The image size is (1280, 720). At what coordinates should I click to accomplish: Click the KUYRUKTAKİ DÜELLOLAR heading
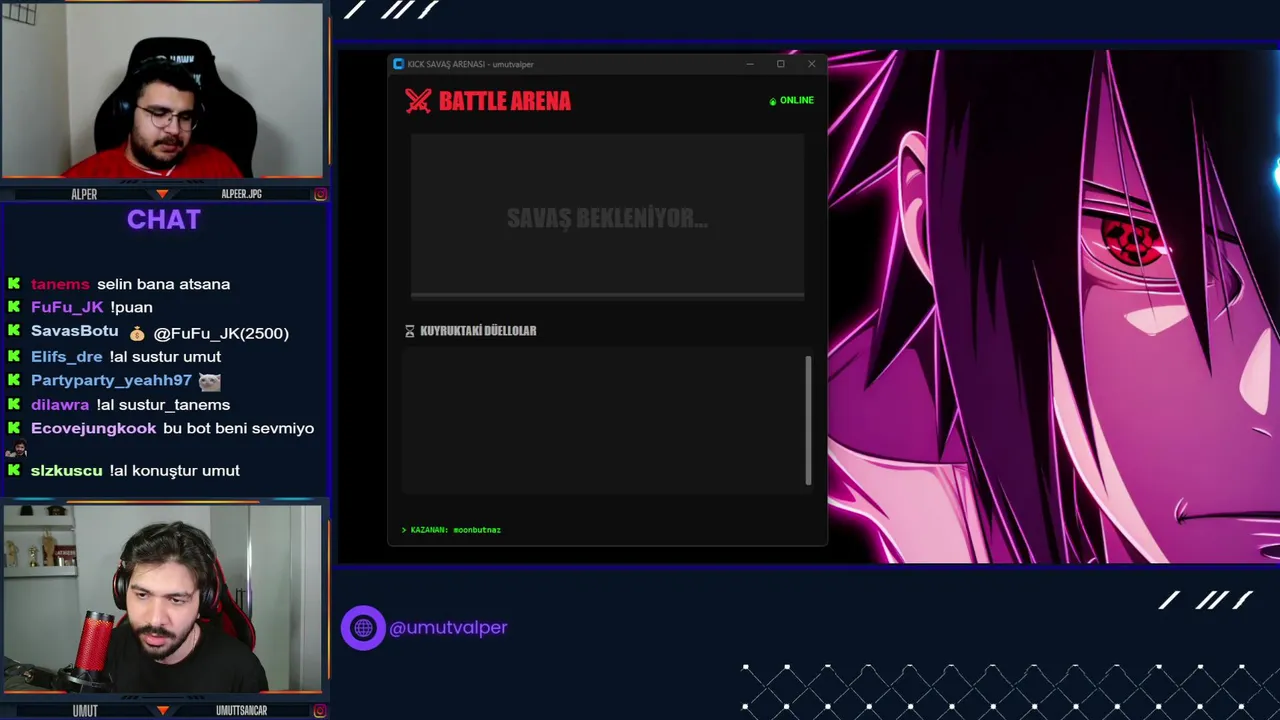click(478, 331)
